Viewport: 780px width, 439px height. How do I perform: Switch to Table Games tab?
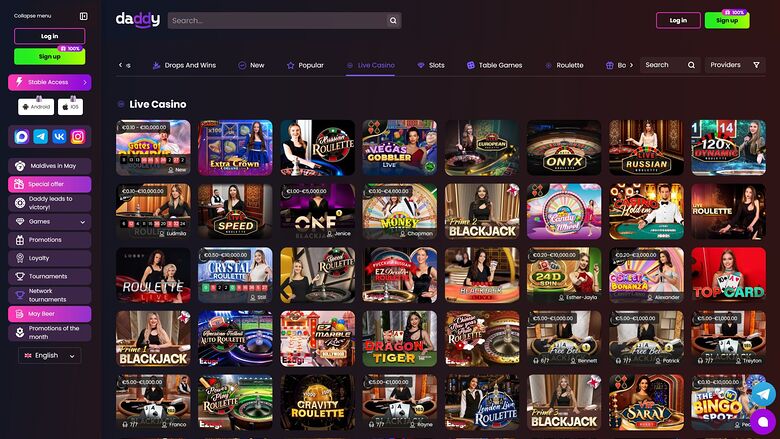(494, 65)
